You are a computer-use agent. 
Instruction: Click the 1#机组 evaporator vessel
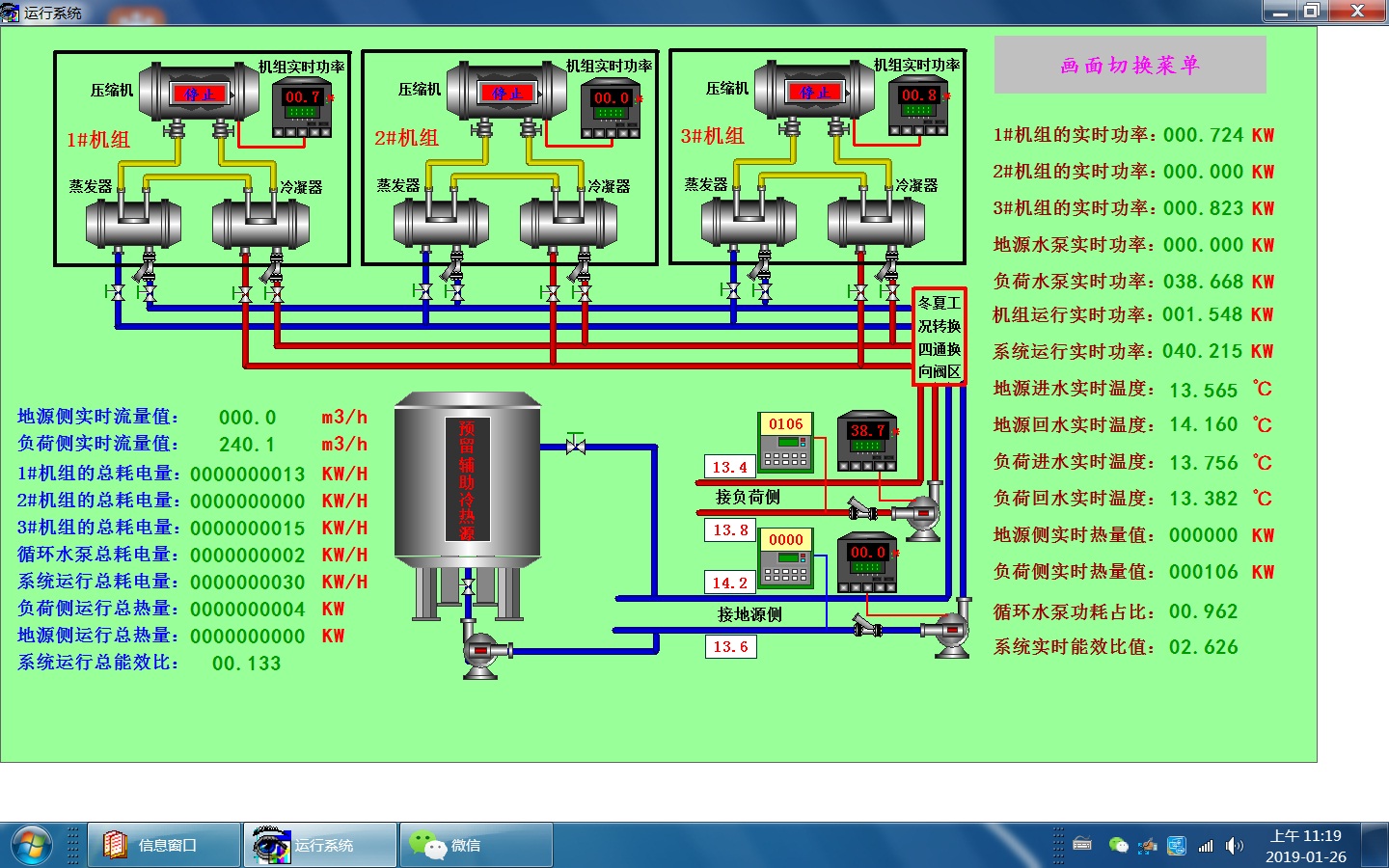tap(133, 222)
